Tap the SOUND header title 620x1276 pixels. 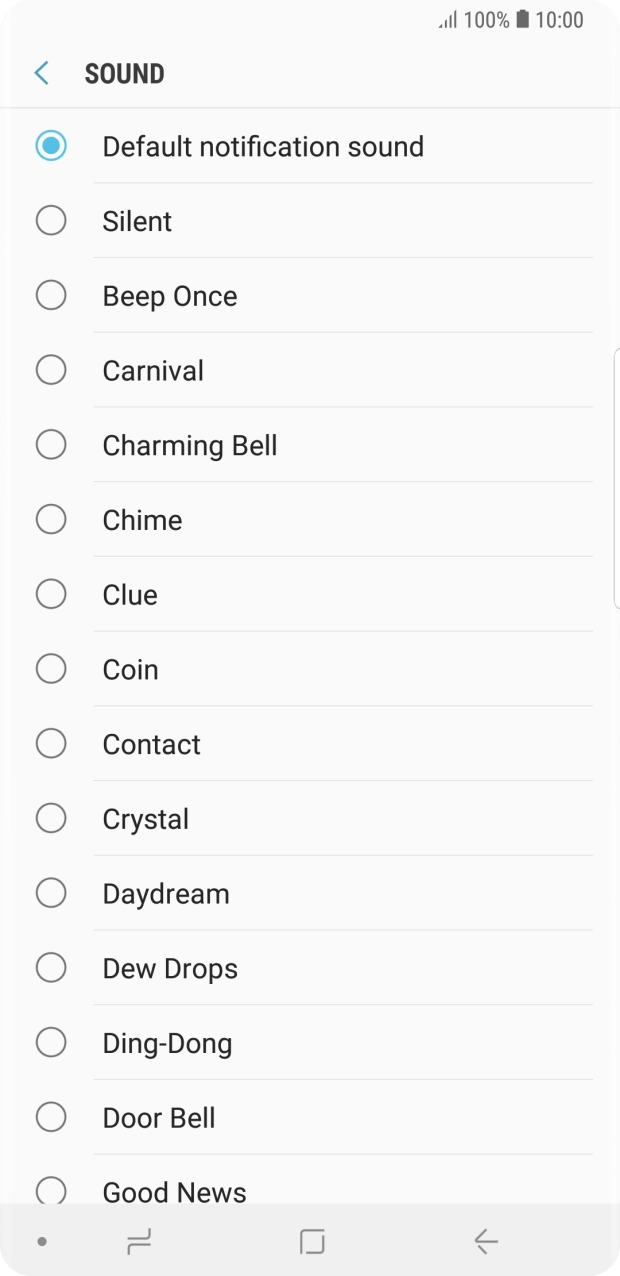pos(125,72)
